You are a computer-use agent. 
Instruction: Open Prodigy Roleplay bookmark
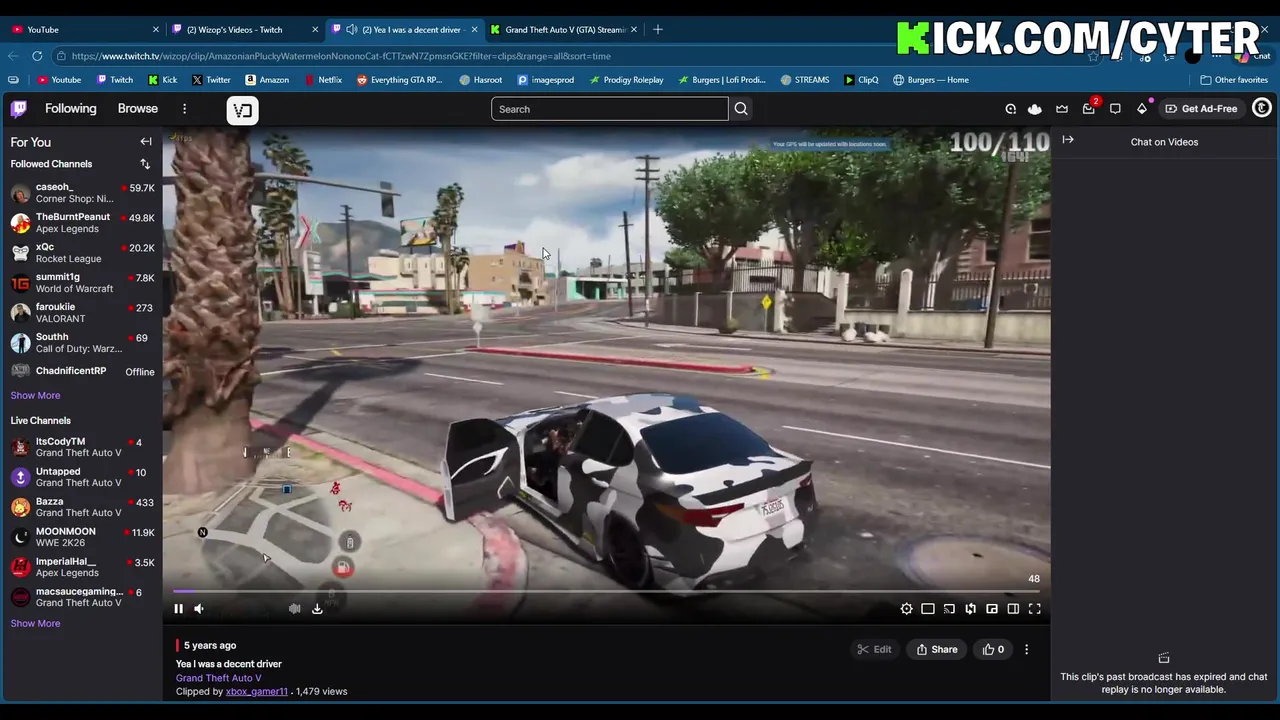click(626, 80)
